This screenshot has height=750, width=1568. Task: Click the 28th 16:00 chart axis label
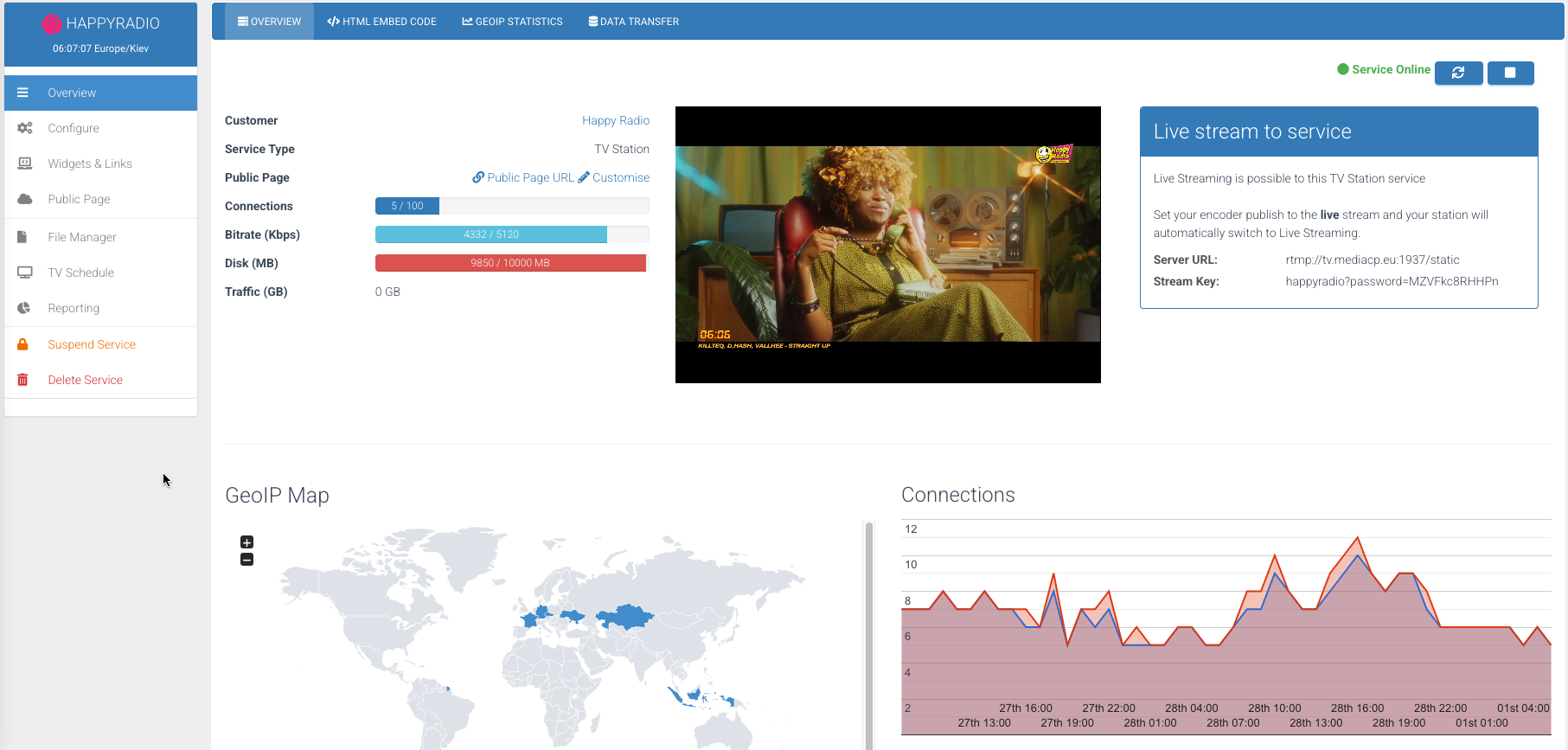[1357, 708]
